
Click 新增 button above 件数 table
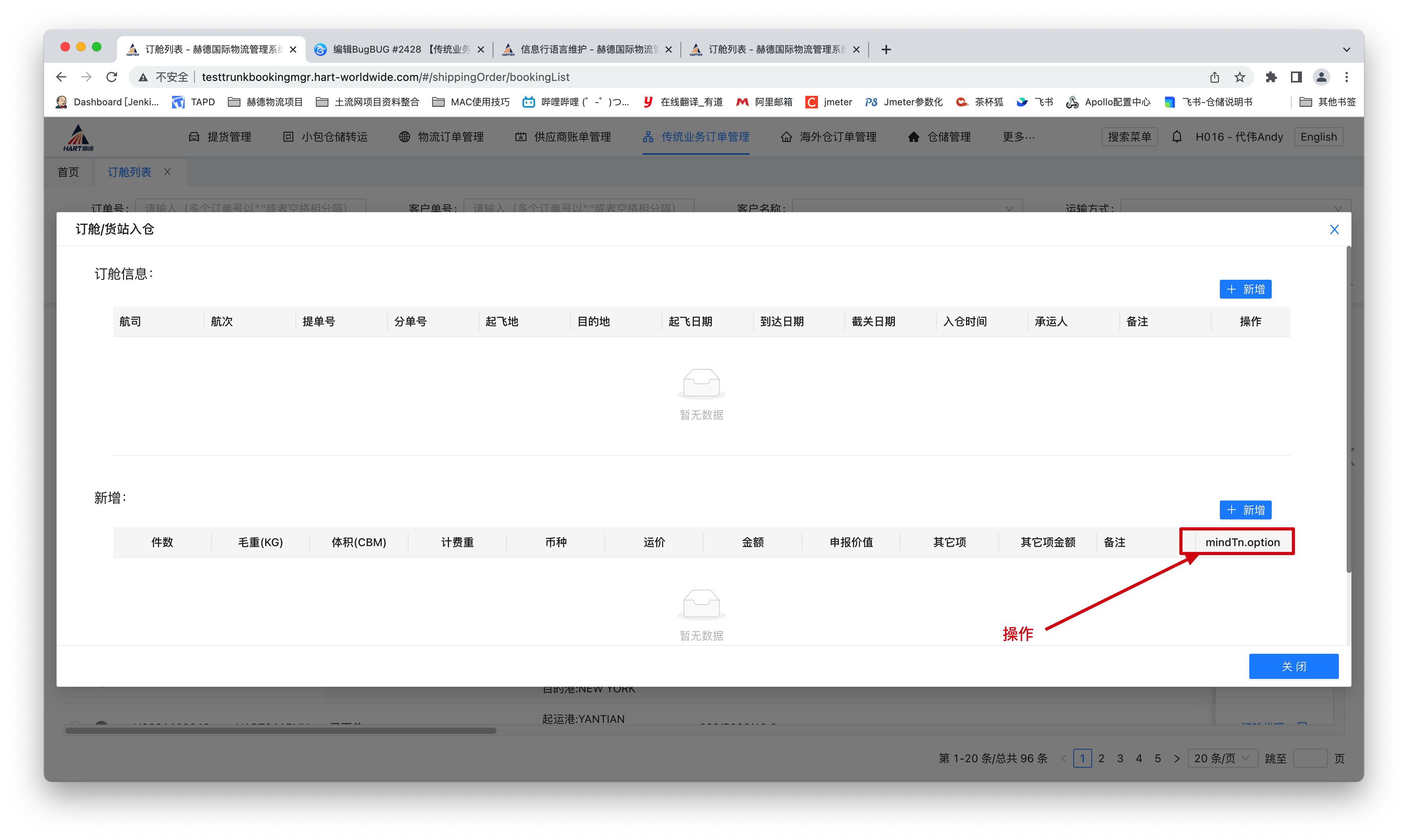pos(1245,510)
